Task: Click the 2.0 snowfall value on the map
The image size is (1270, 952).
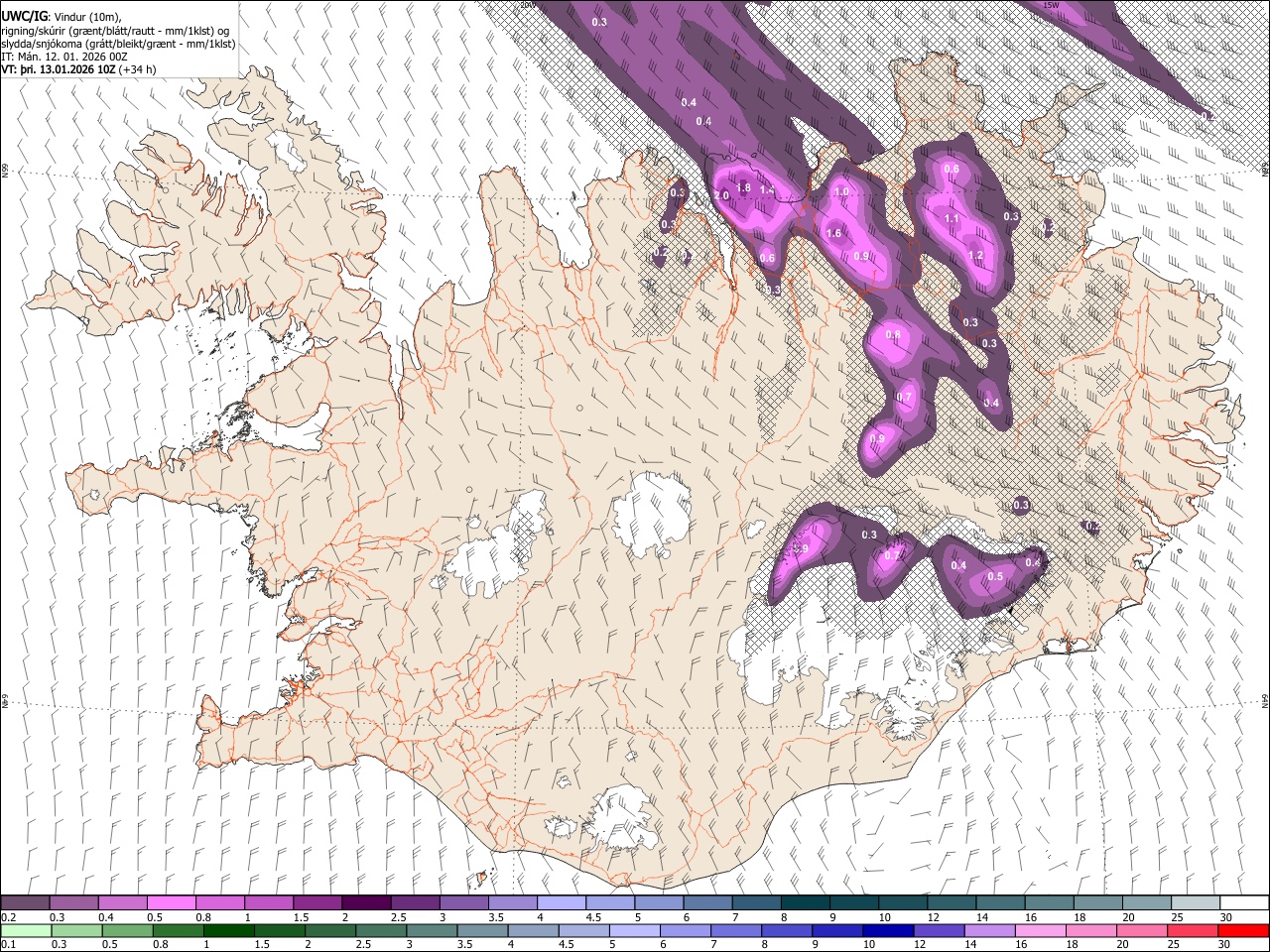Action: pyautogui.click(x=721, y=195)
